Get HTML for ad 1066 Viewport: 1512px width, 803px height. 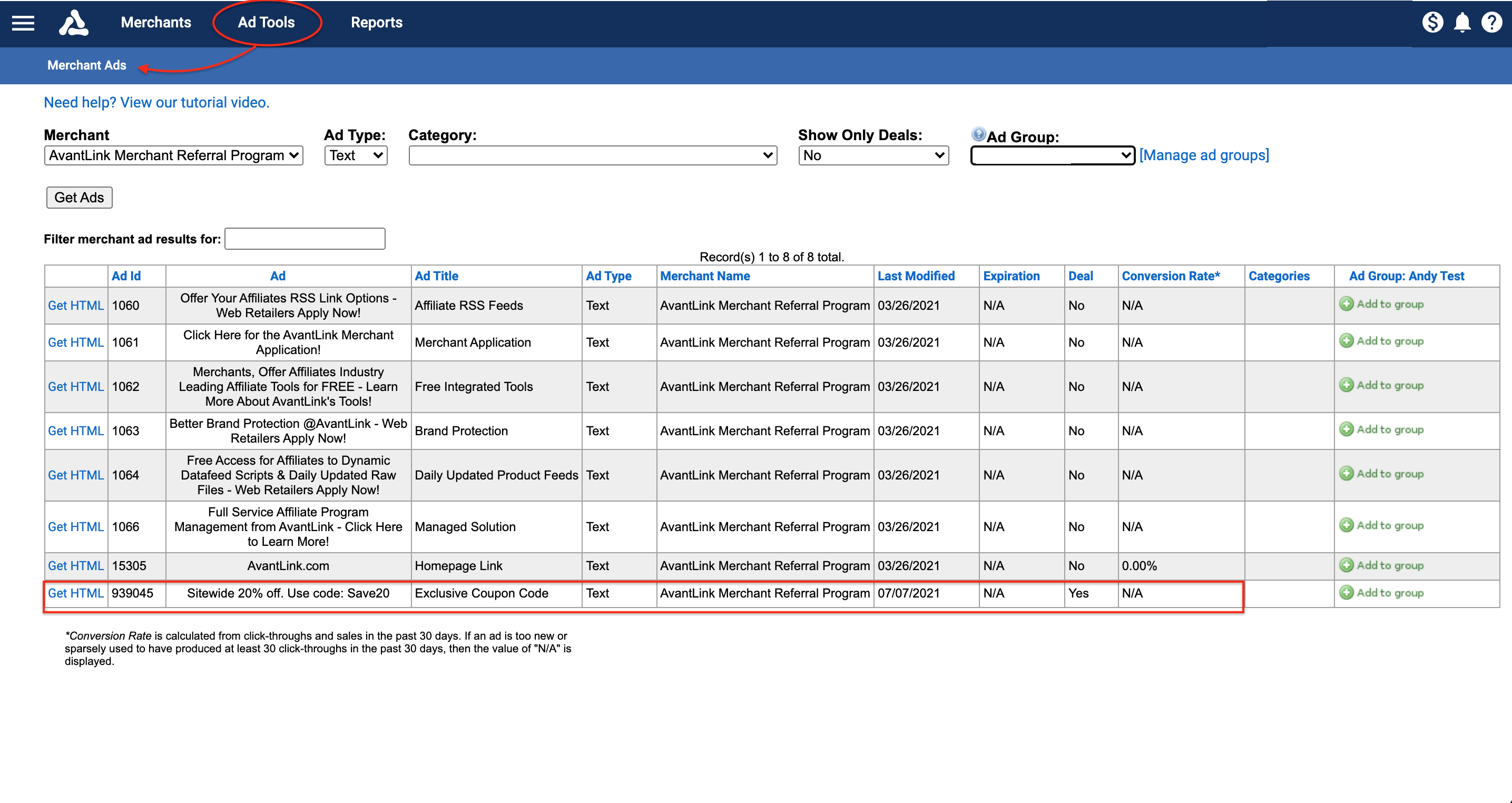(x=76, y=526)
